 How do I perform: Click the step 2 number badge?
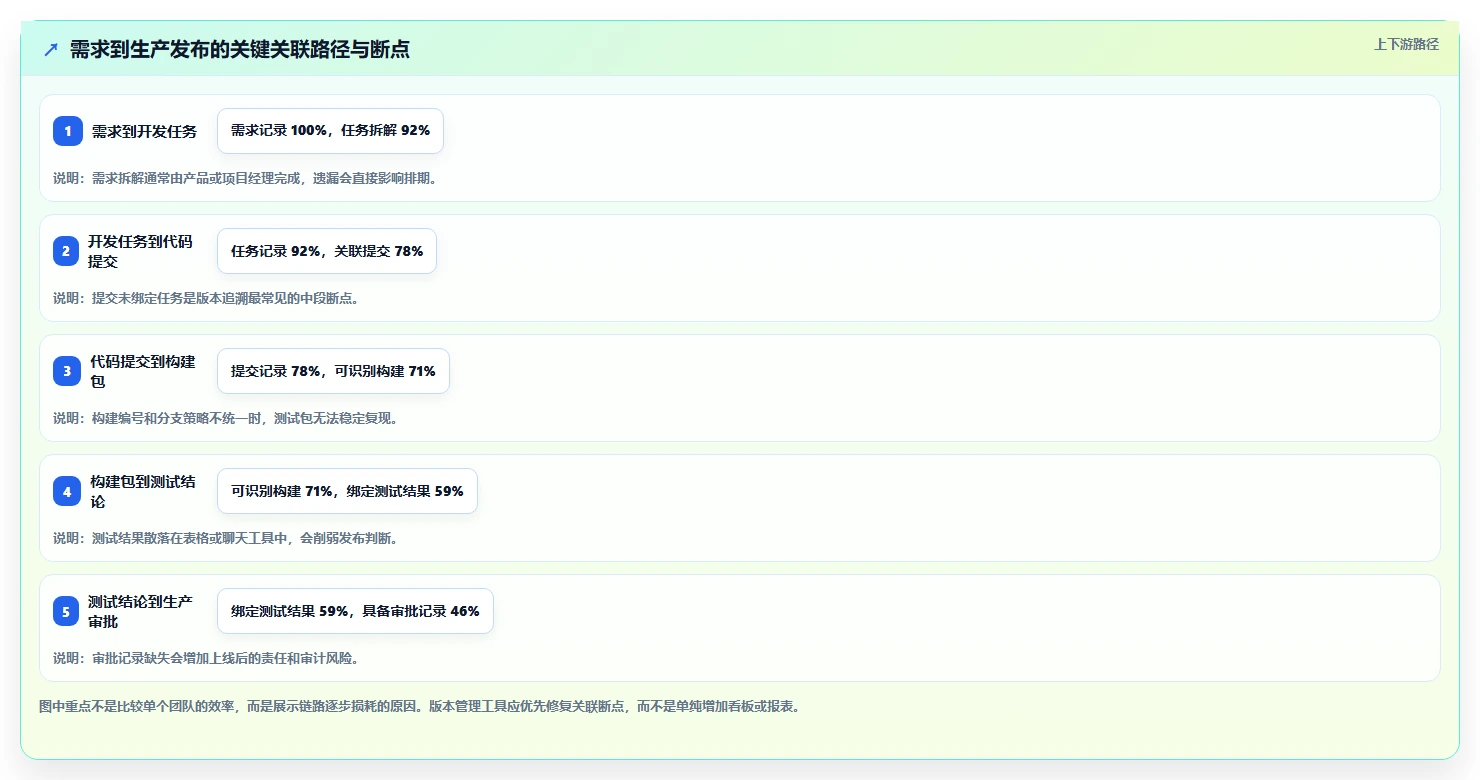(x=66, y=251)
